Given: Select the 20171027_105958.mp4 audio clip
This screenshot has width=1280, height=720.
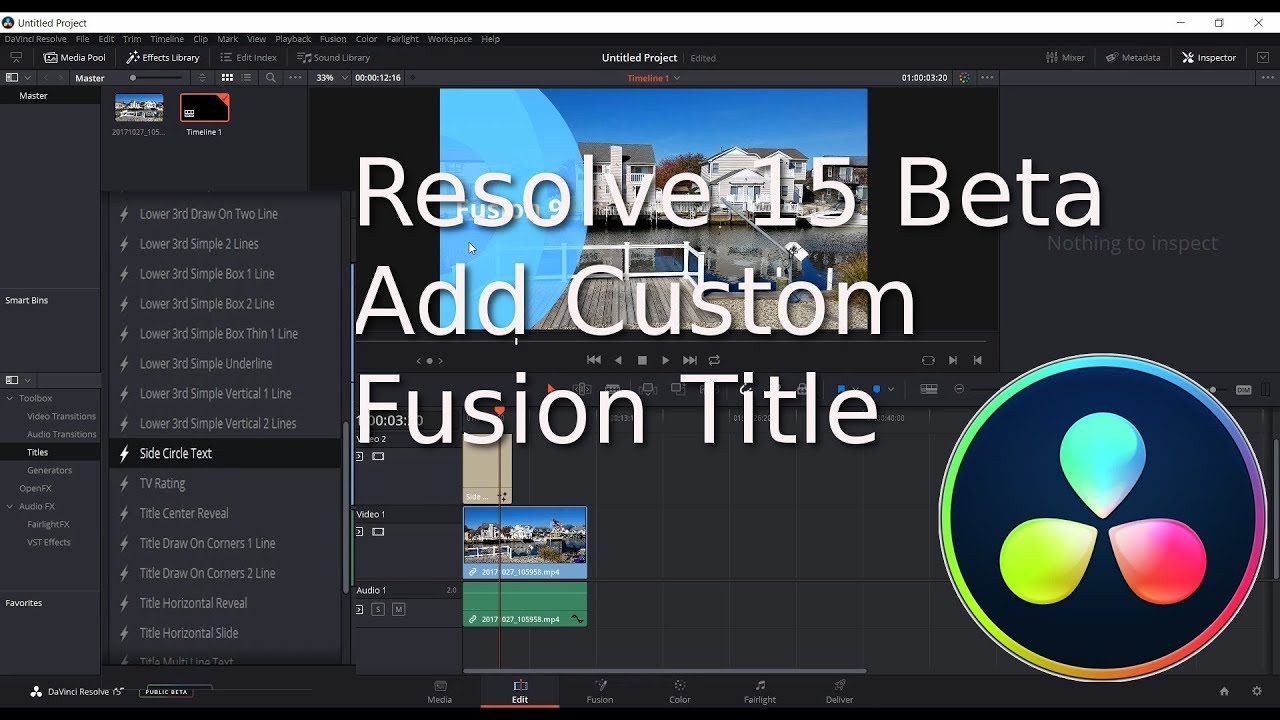Looking at the screenshot, I should [x=524, y=604].
